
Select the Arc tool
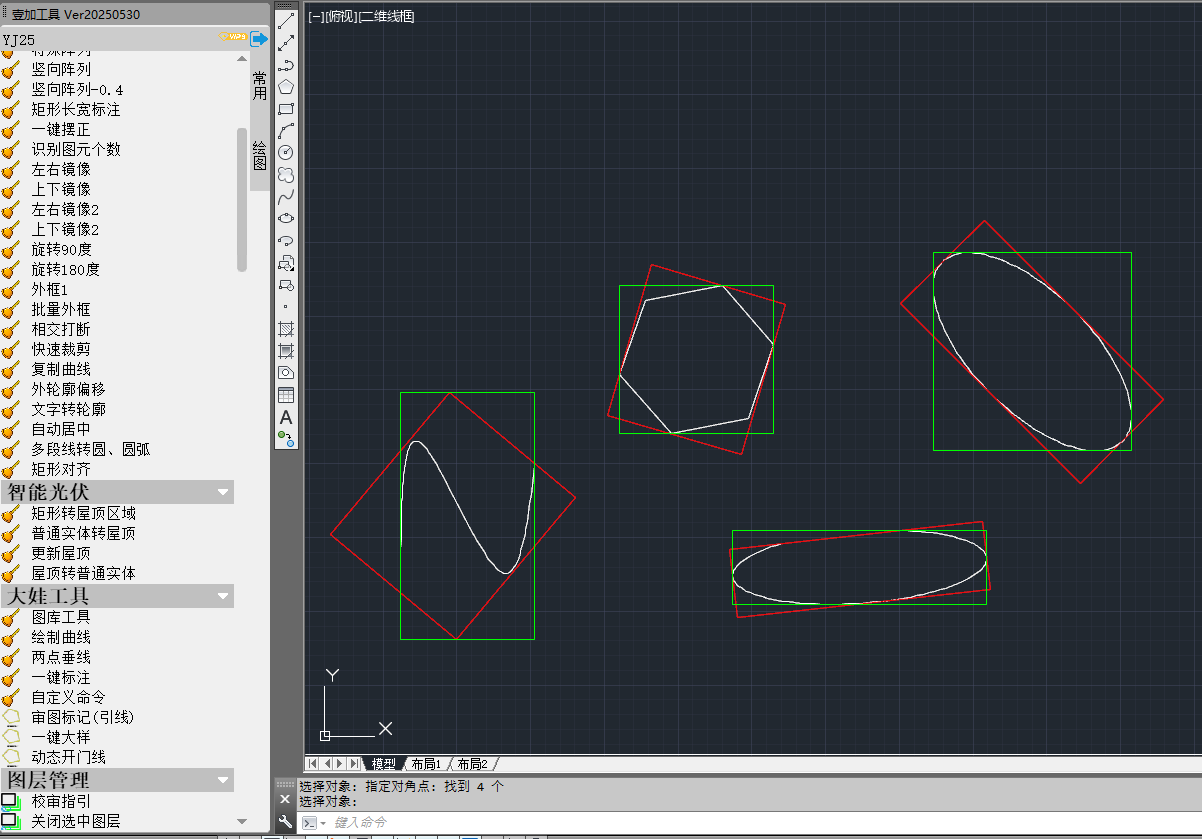click(286, 130)
